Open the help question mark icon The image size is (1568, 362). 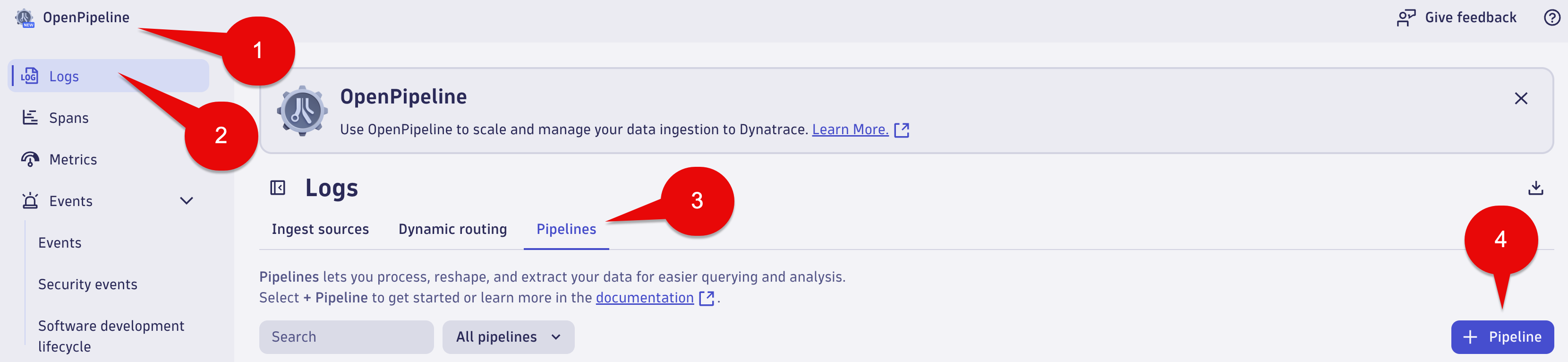(x=1551, y=17)
